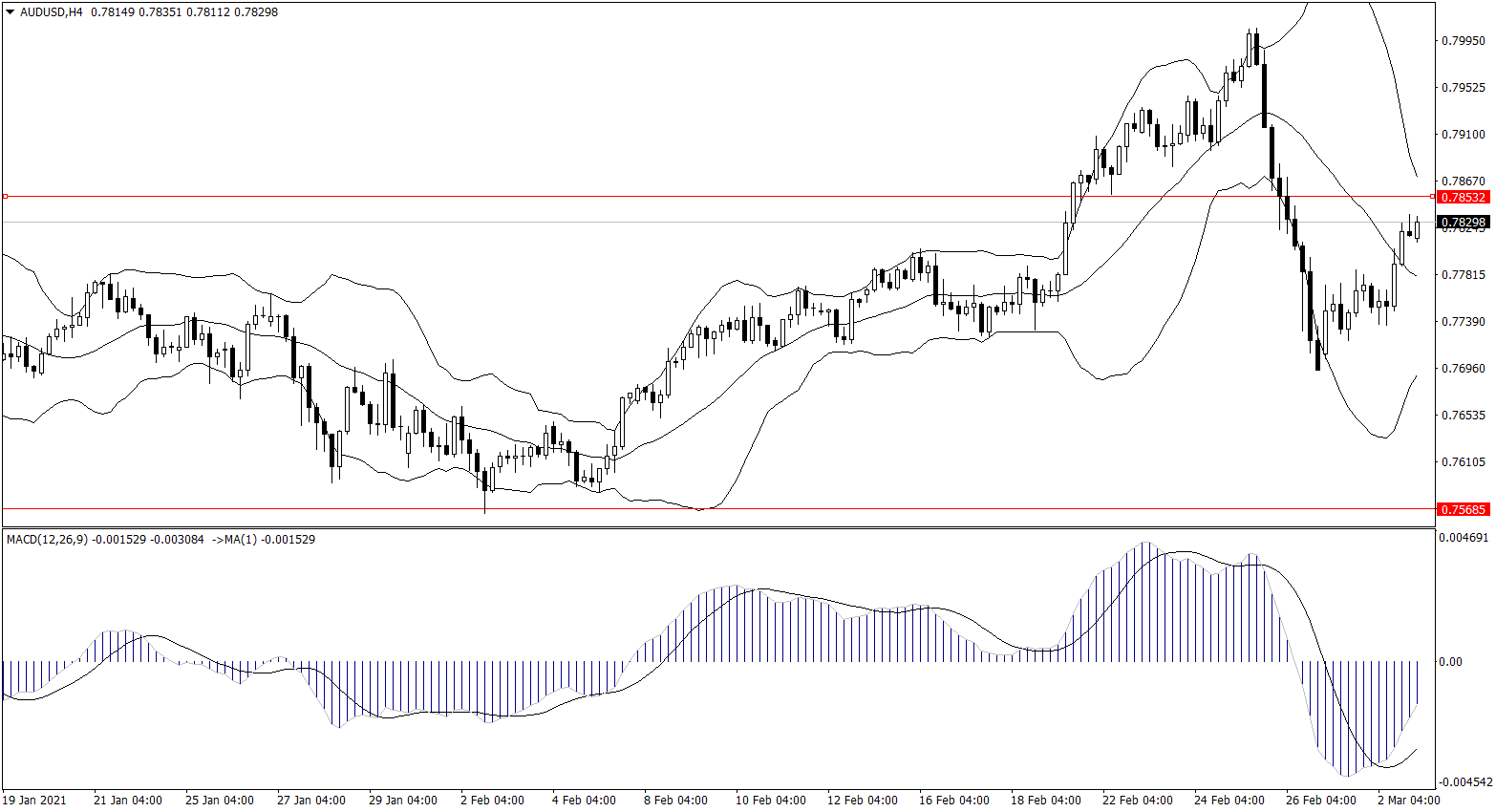Click left-end handle of the 0.78532 line
Image resolution: width=1496 pixels, height=812 pixels.
tap(5, 196)
